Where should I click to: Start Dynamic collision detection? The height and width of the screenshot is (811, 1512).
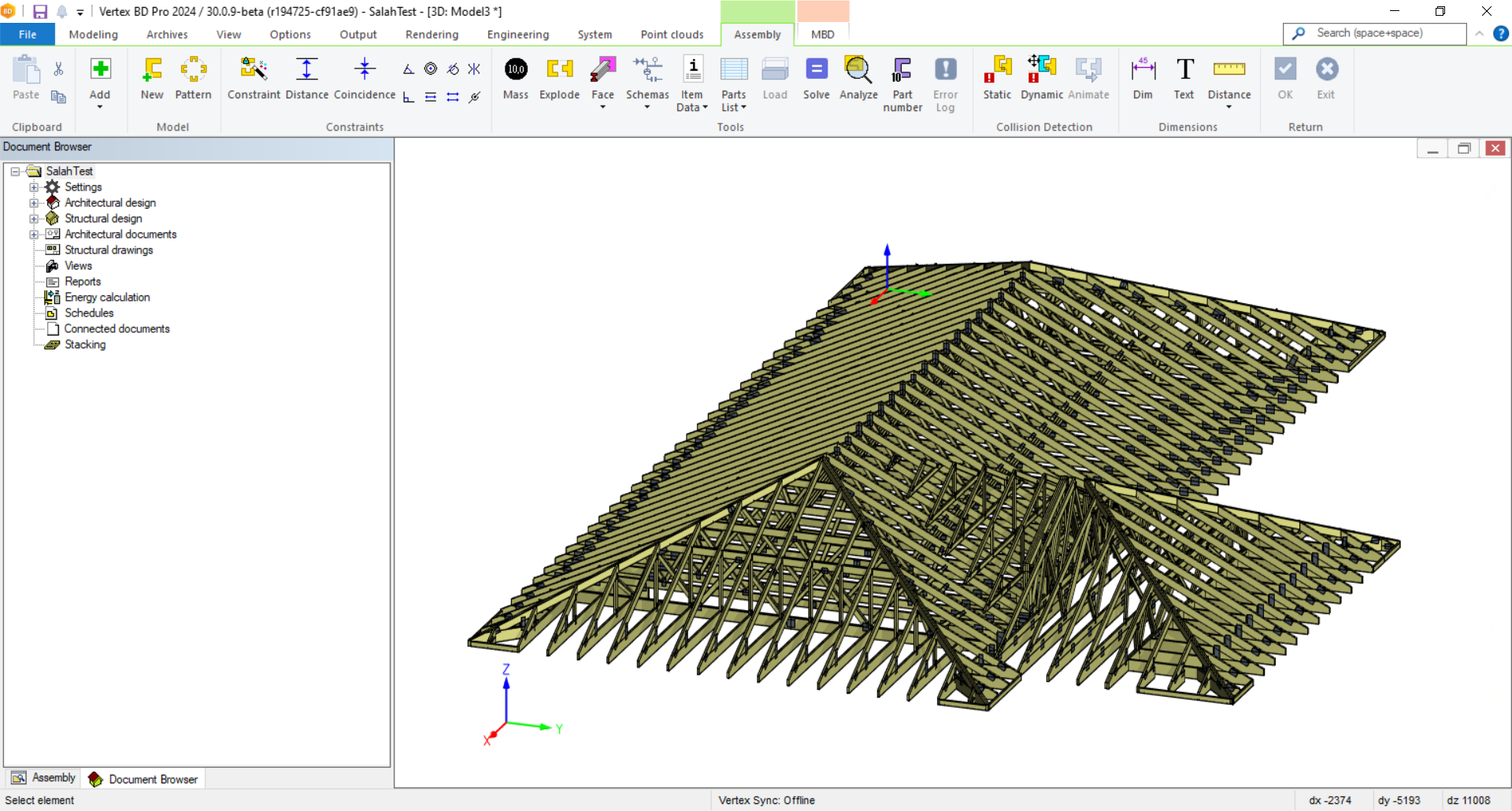(x=1041, y=70)
